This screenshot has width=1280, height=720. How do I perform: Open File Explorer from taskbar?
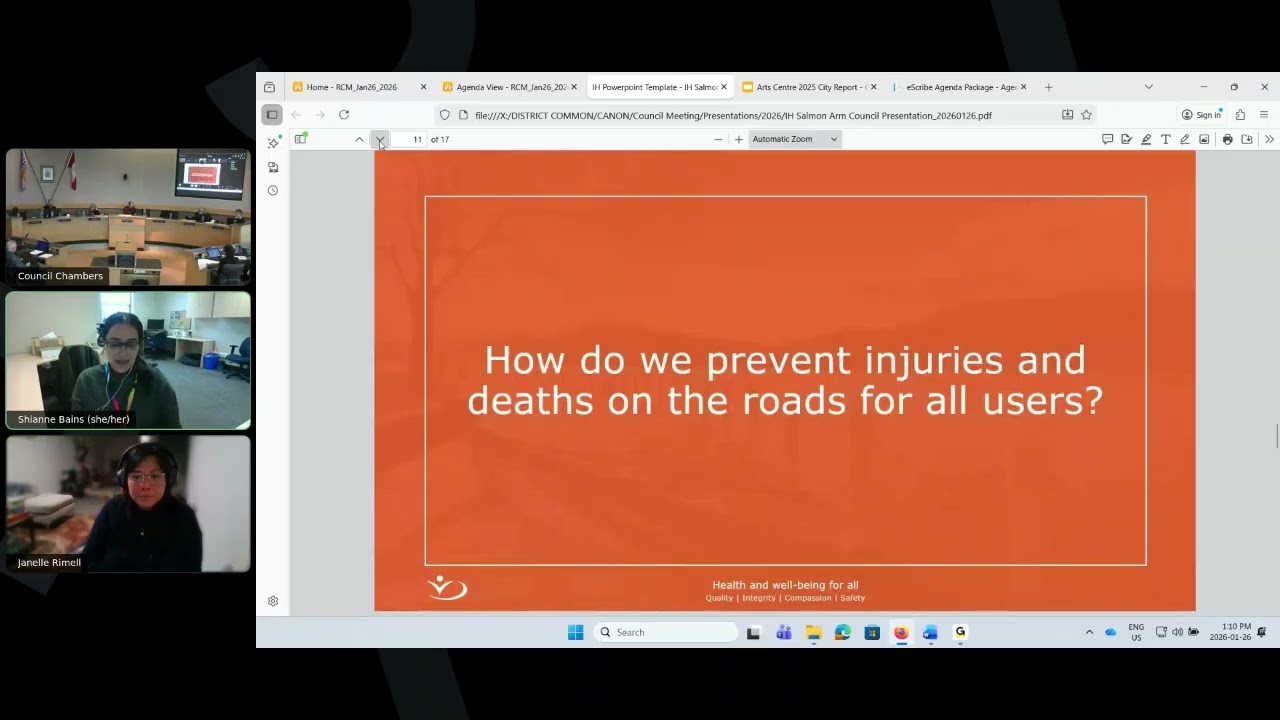click(x=813, y=632)
